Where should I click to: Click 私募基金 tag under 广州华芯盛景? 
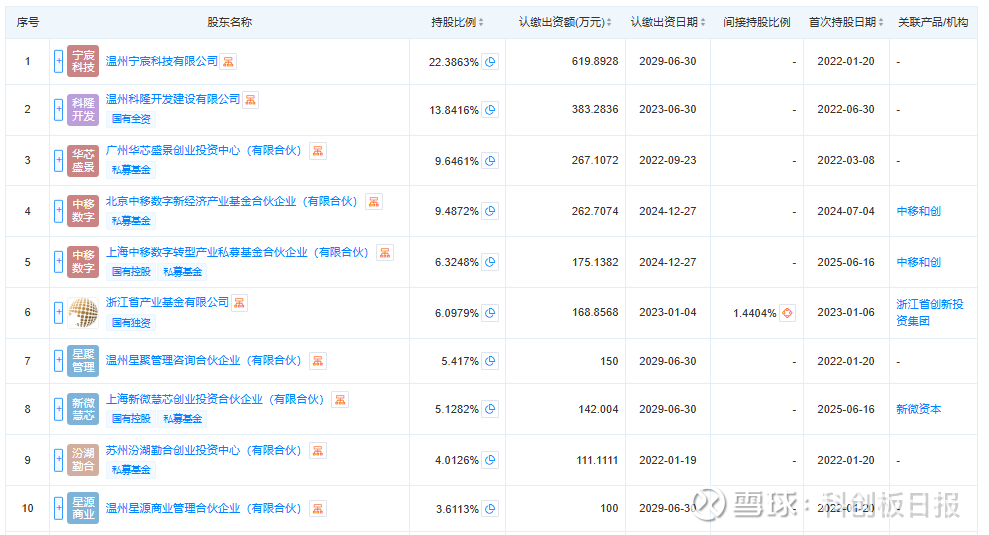[x=131, y=170]
